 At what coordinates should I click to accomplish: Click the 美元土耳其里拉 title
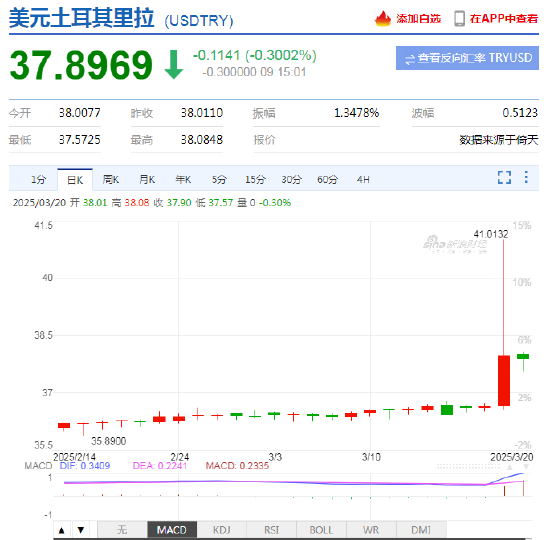click(81, 18)
